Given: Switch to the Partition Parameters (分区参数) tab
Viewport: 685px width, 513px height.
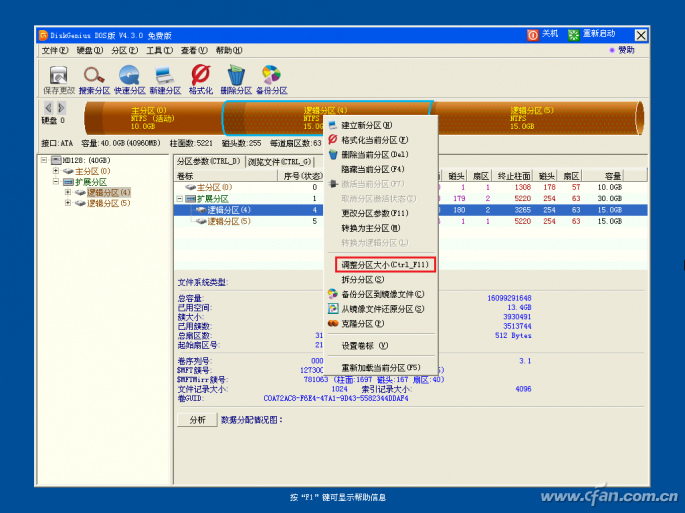Looking at the screenshot, I should coord(209,162).
